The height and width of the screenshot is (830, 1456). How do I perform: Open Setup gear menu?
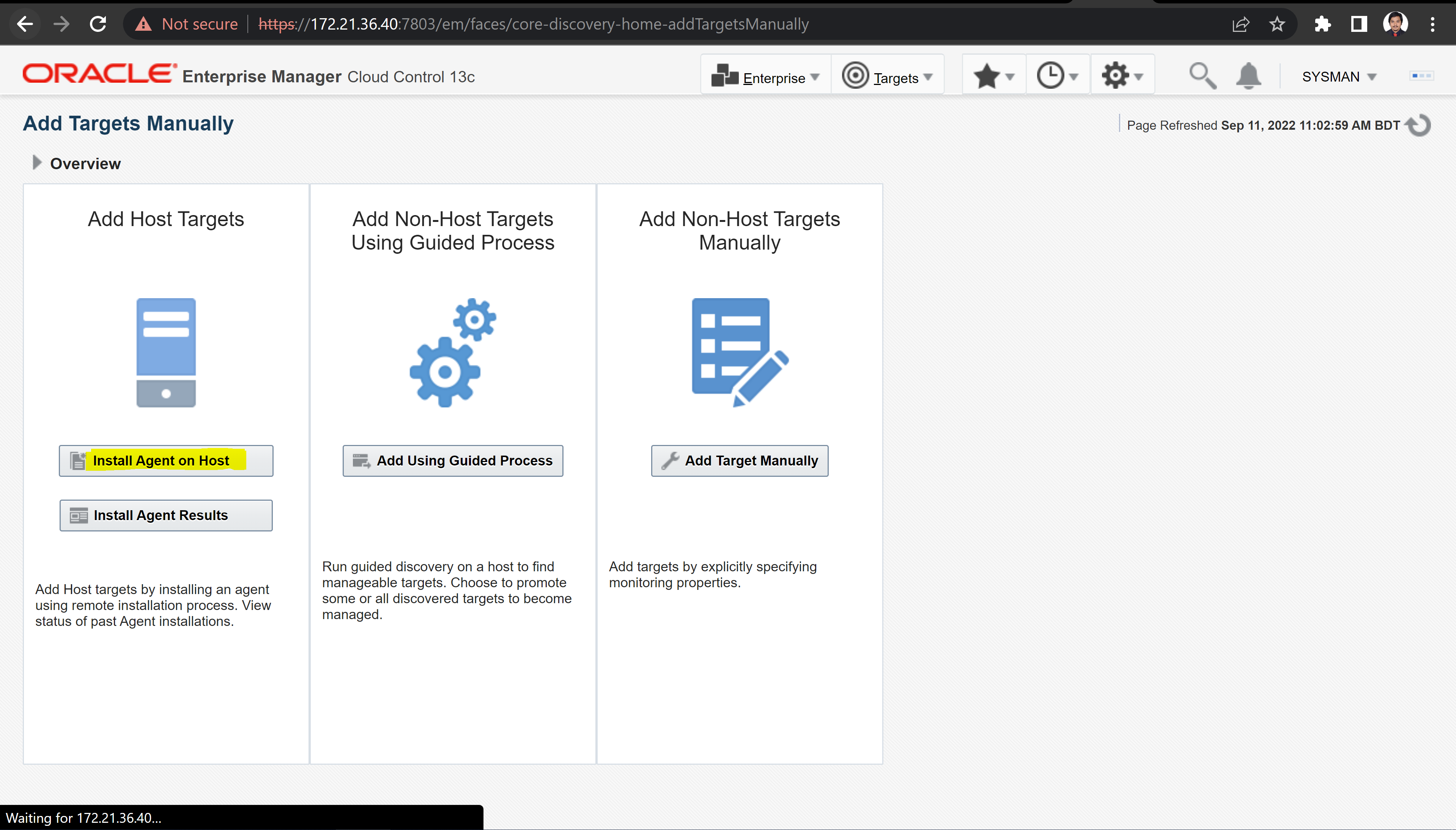coord(1122,75)
